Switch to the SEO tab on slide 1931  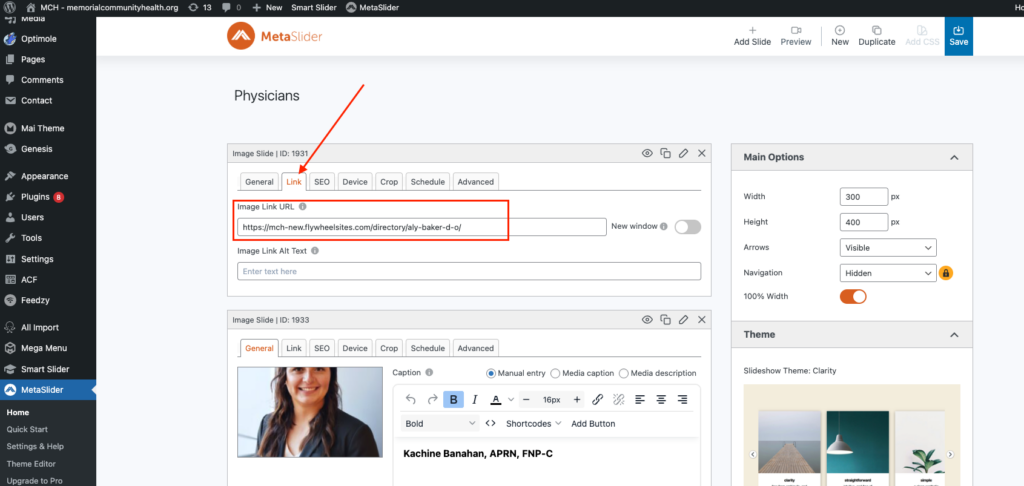pos(321,182)
